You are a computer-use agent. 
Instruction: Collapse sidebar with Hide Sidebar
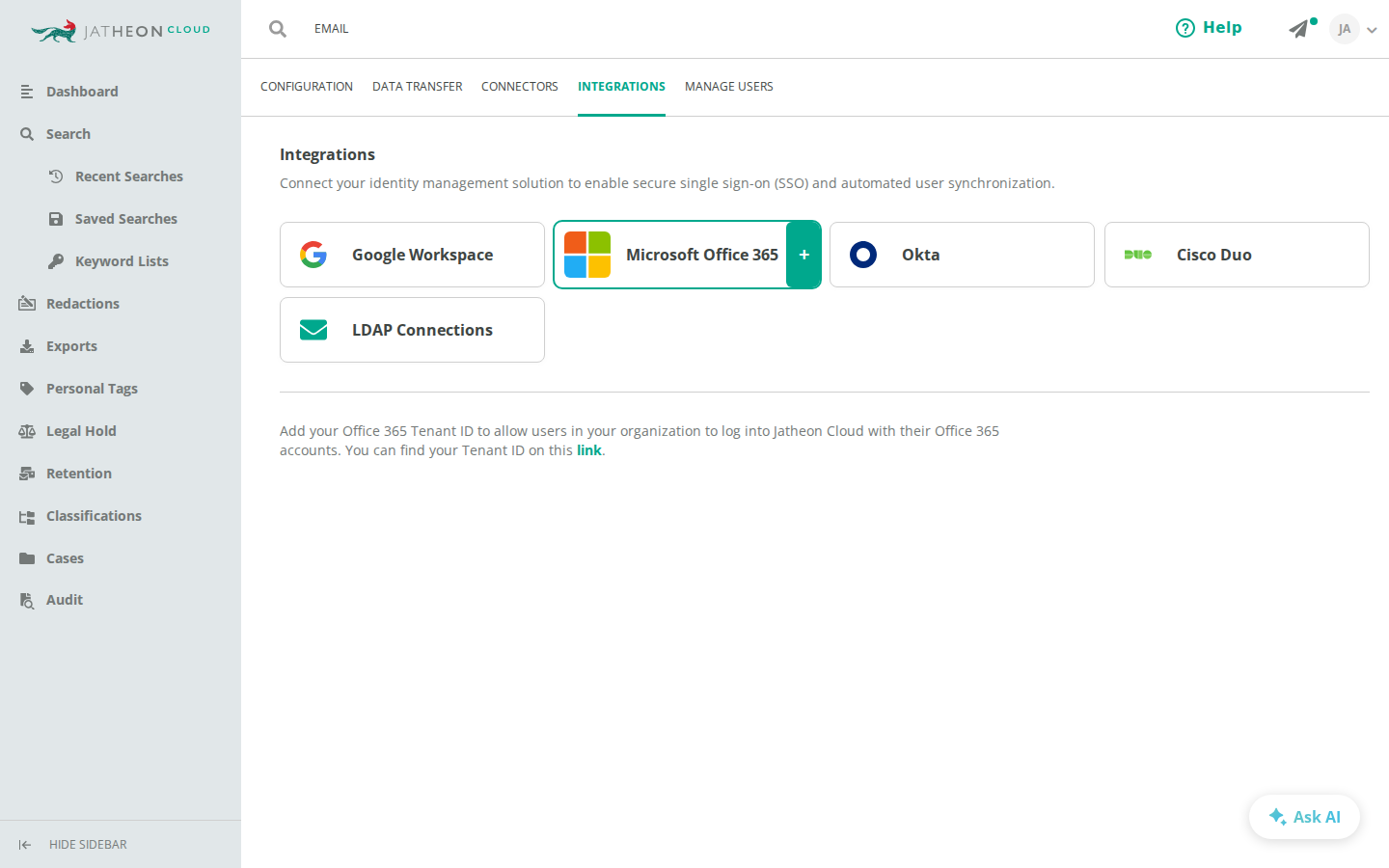point(73,845)
